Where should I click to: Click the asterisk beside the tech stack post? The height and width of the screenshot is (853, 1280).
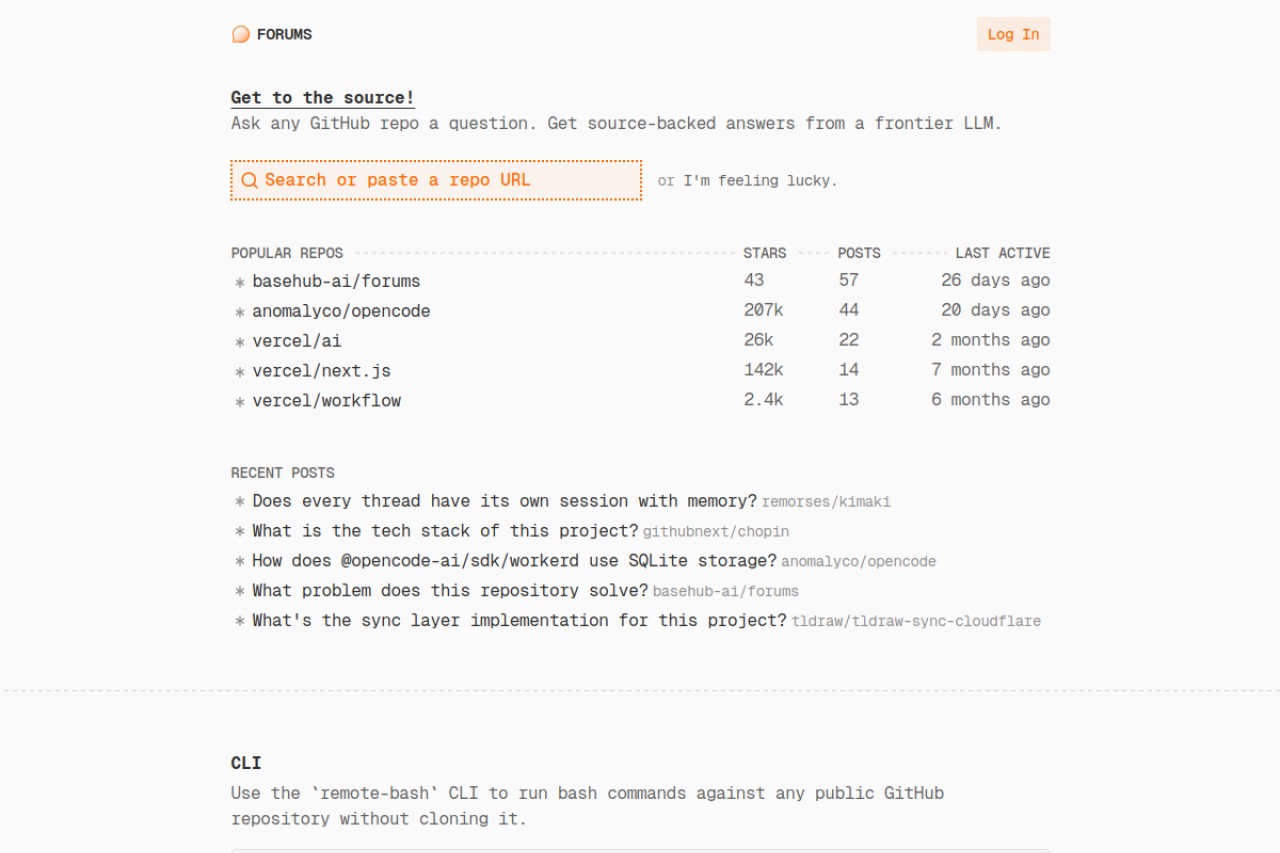(239, 532)
